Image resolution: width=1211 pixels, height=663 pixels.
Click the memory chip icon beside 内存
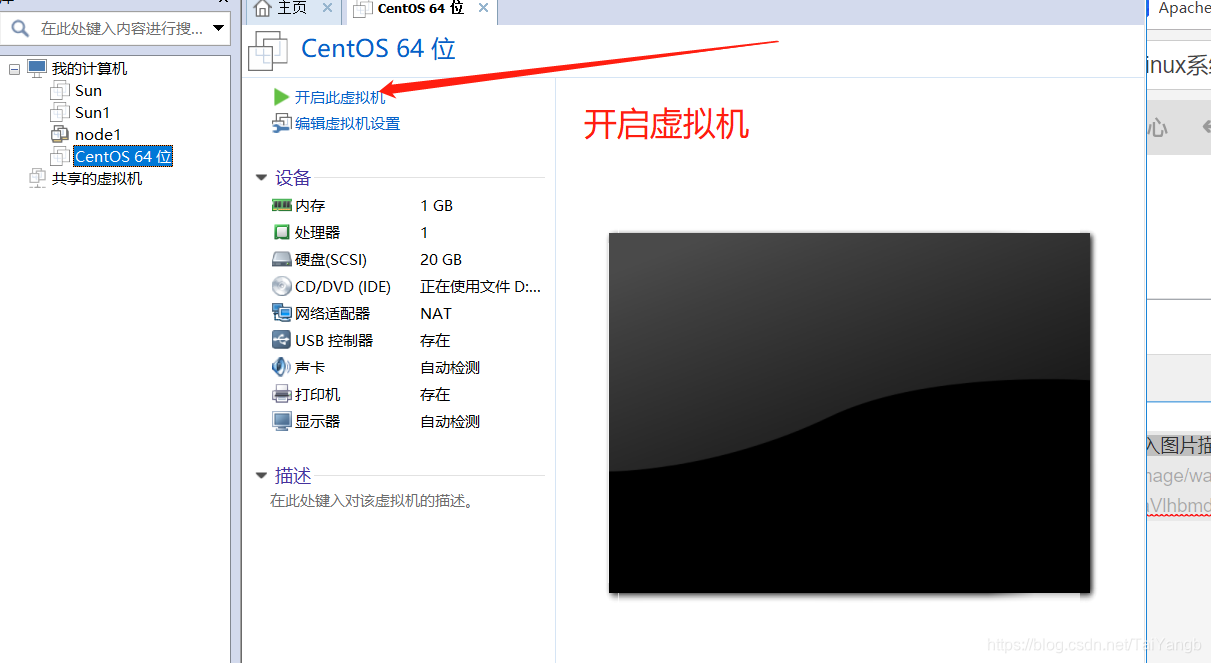coord(281,205)
